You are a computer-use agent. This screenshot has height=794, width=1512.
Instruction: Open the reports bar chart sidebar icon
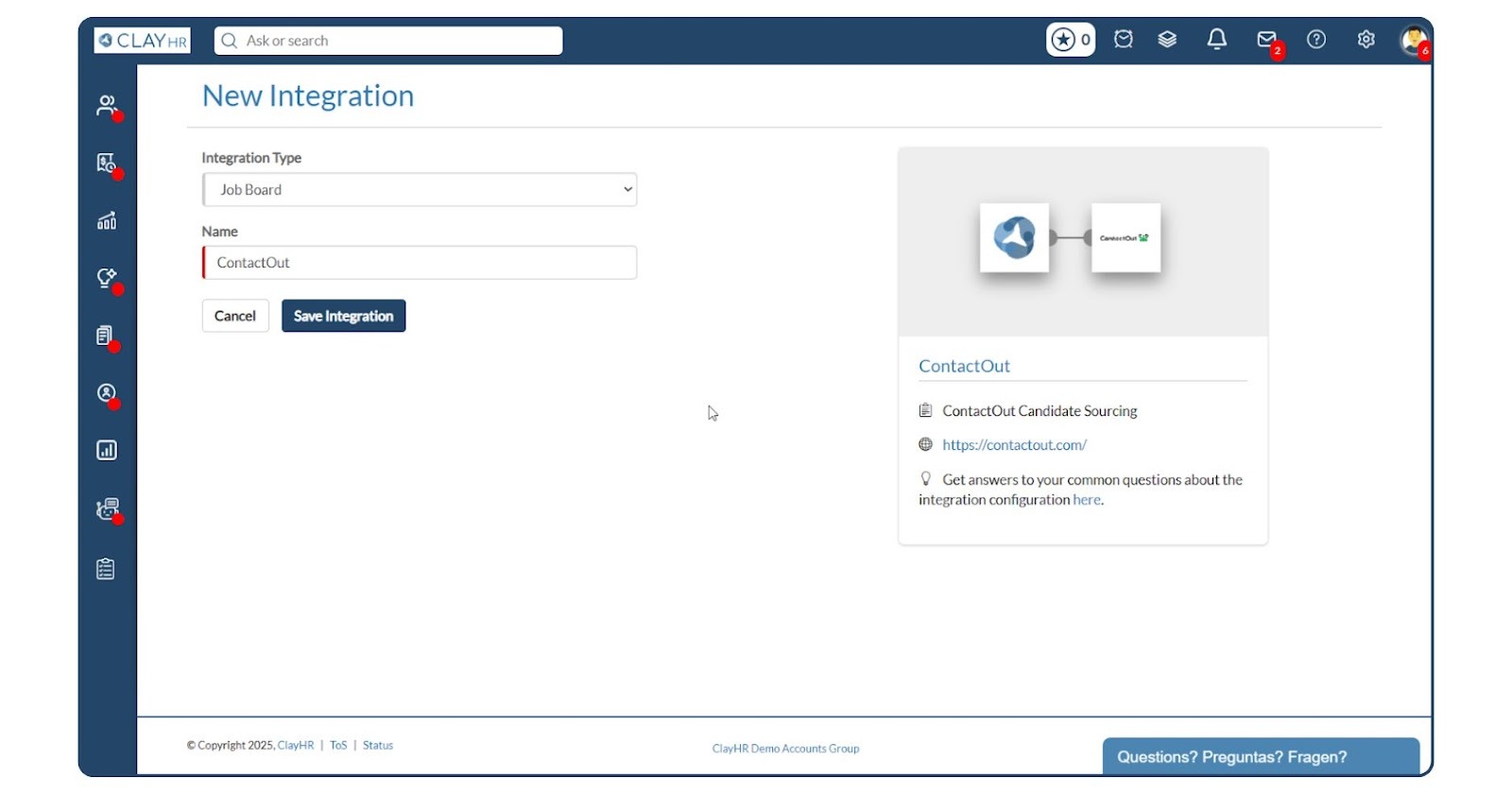(x=107, y=450)
